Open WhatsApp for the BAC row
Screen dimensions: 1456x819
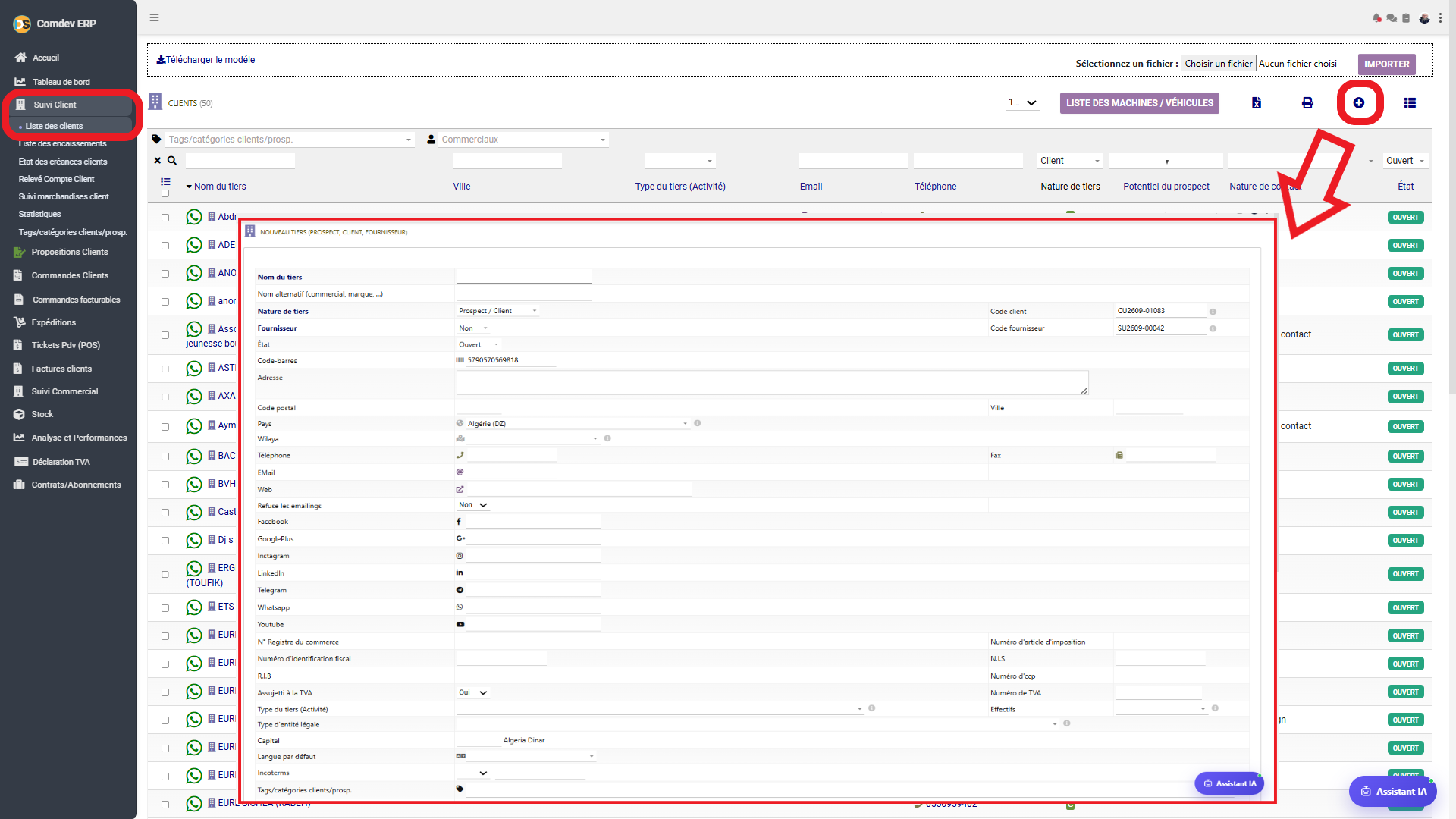click(194, 456)
